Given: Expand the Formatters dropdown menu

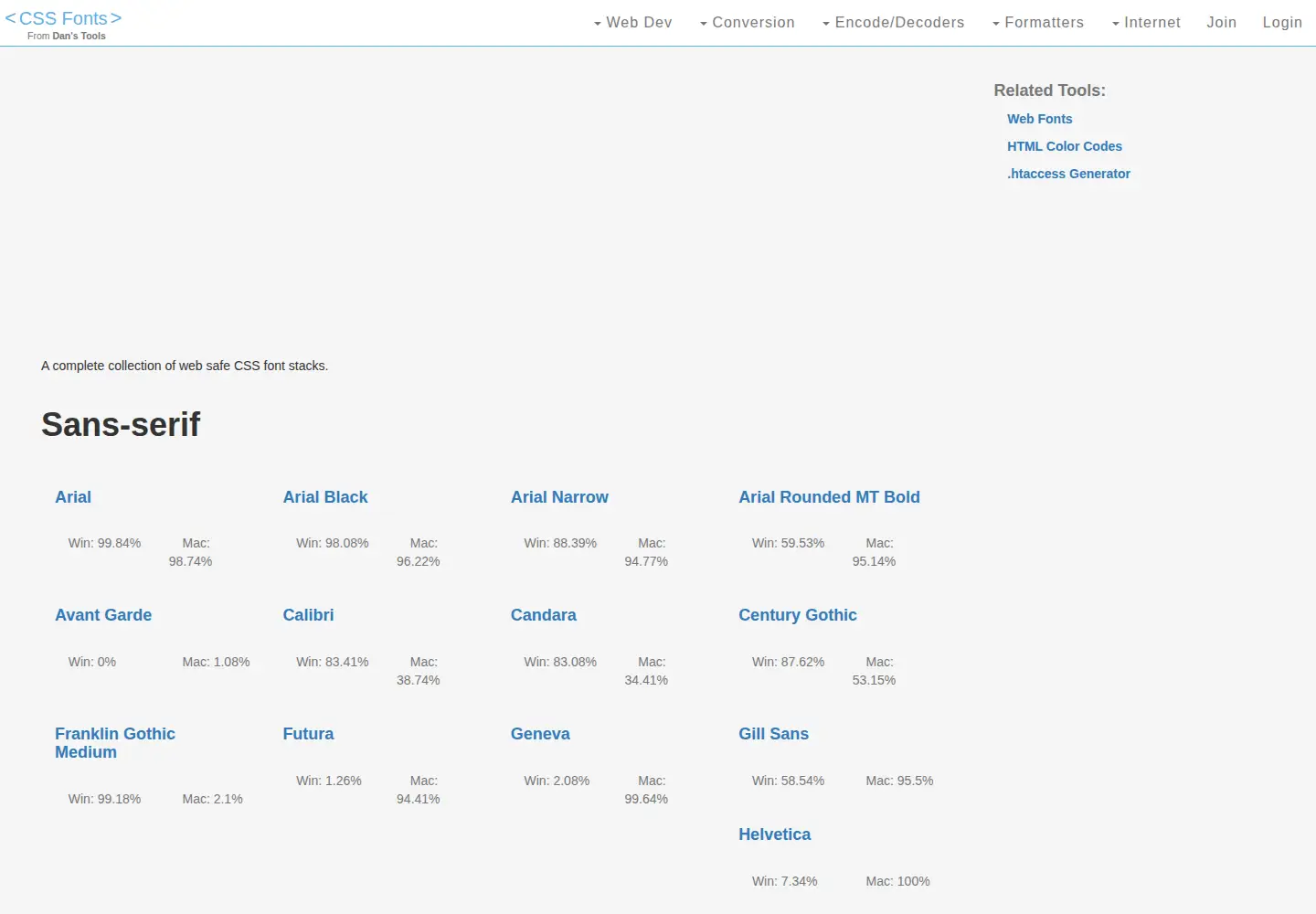Looking at the screenshot, I should pos(1037,23).
